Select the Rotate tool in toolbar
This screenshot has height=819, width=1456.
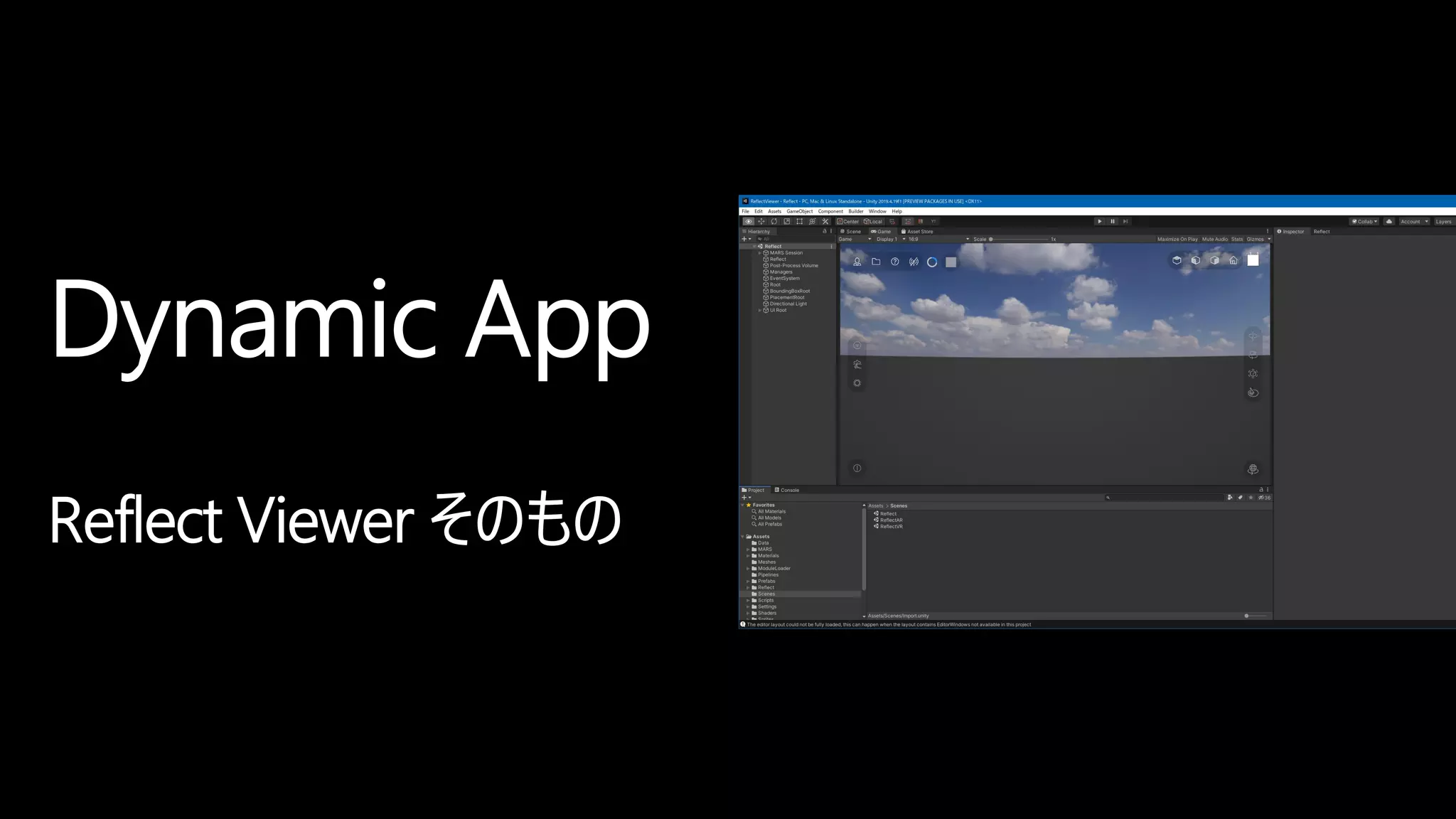pyautogui.click(x=773, y=221)
